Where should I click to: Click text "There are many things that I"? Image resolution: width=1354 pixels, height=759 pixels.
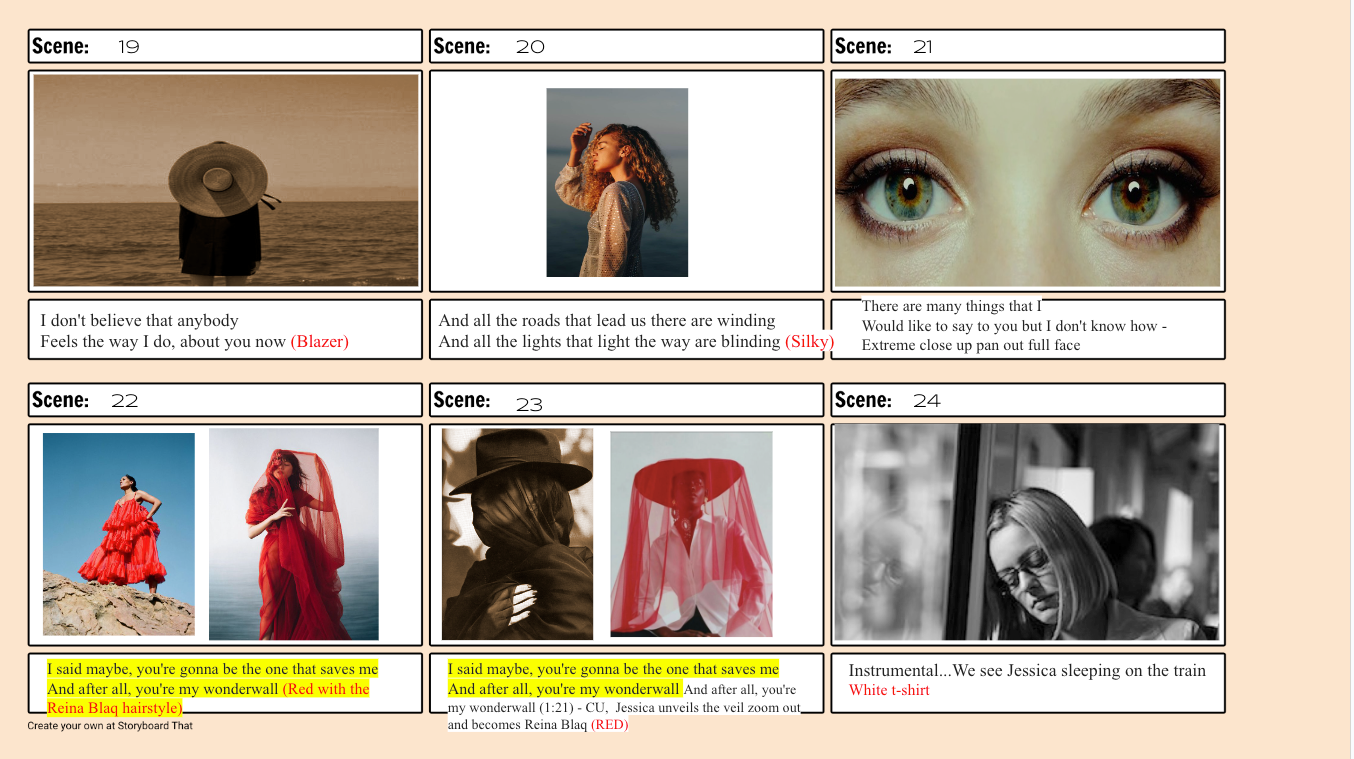click(x=951, y=307)
